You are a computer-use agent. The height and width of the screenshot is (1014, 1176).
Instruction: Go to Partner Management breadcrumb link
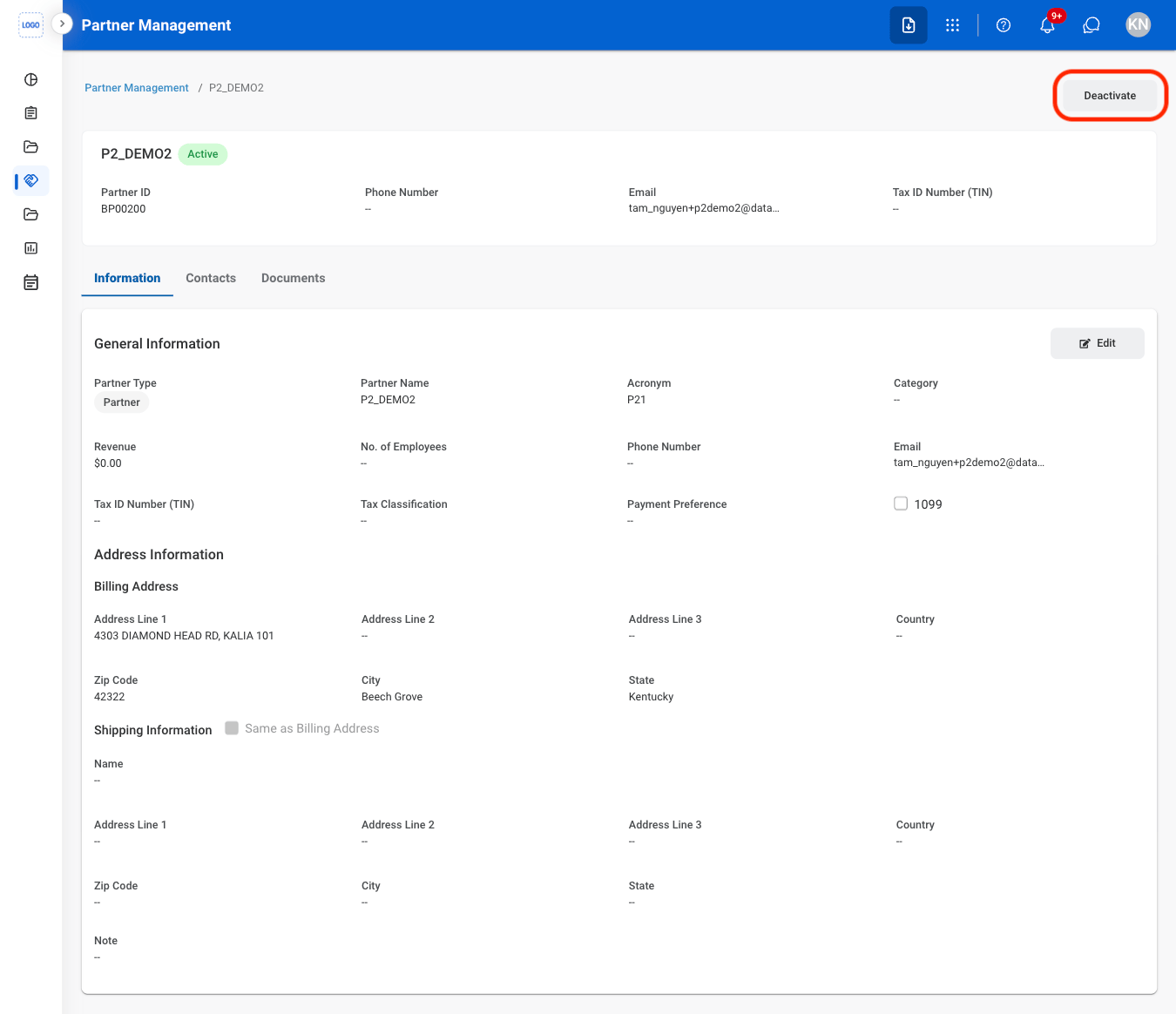point(137,88)
